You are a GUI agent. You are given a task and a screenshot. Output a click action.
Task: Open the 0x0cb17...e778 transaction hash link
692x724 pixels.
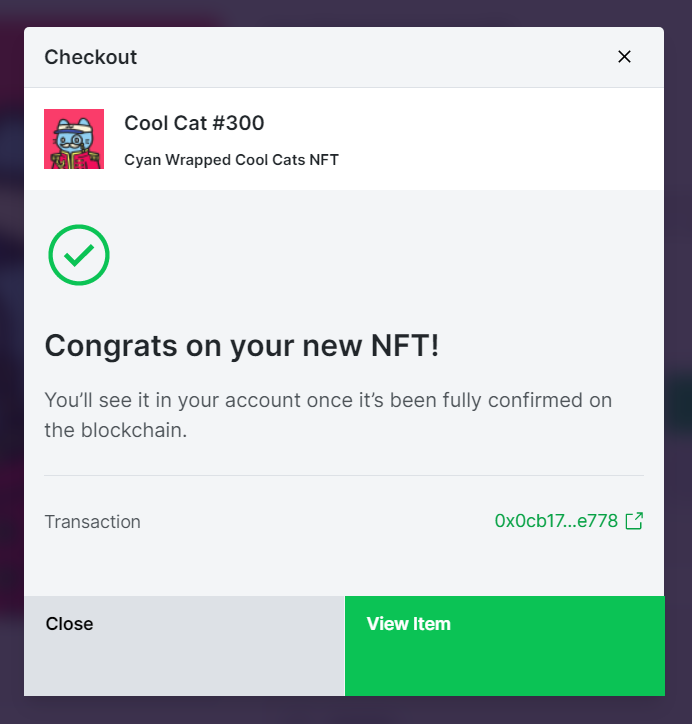tap(556, 521)
